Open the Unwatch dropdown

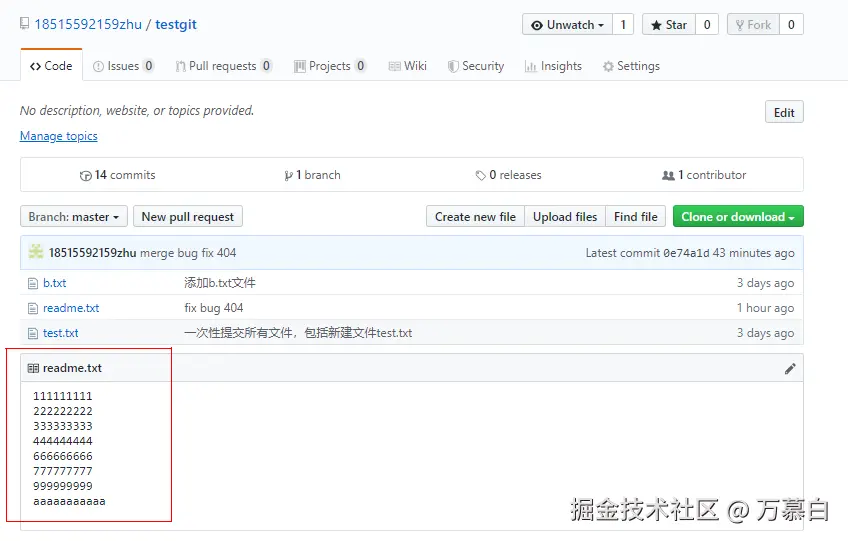tap(567, 24)
